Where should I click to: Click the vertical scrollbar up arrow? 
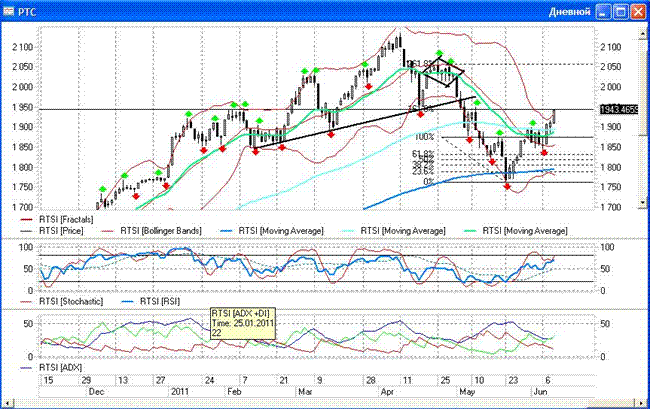(x=643, y=34)
